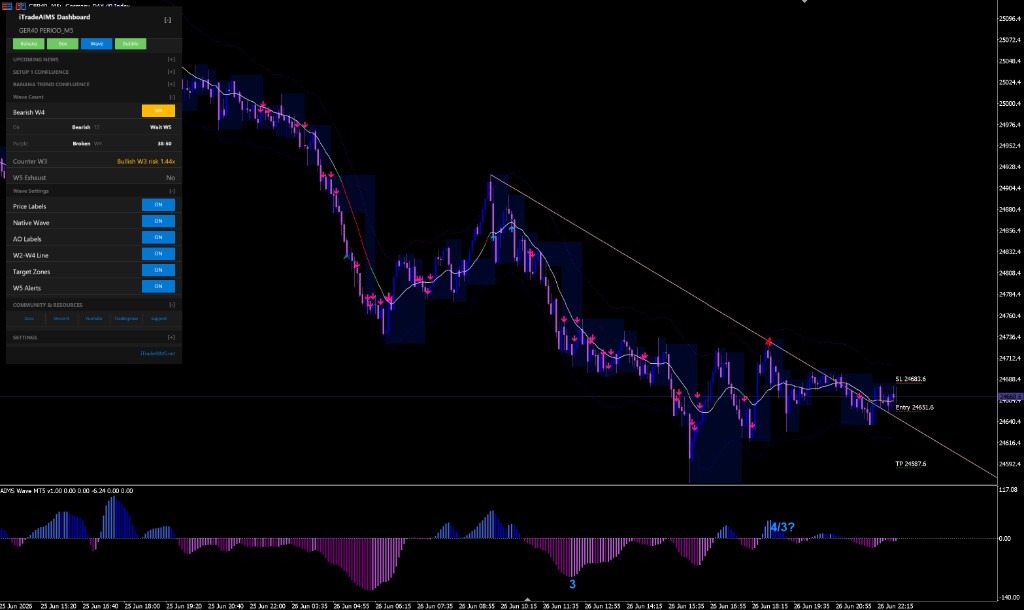This screenshot has width=1024, height=610.
Task: Click the 4/3? wave label in the oscillator
Action: [782, 527]
